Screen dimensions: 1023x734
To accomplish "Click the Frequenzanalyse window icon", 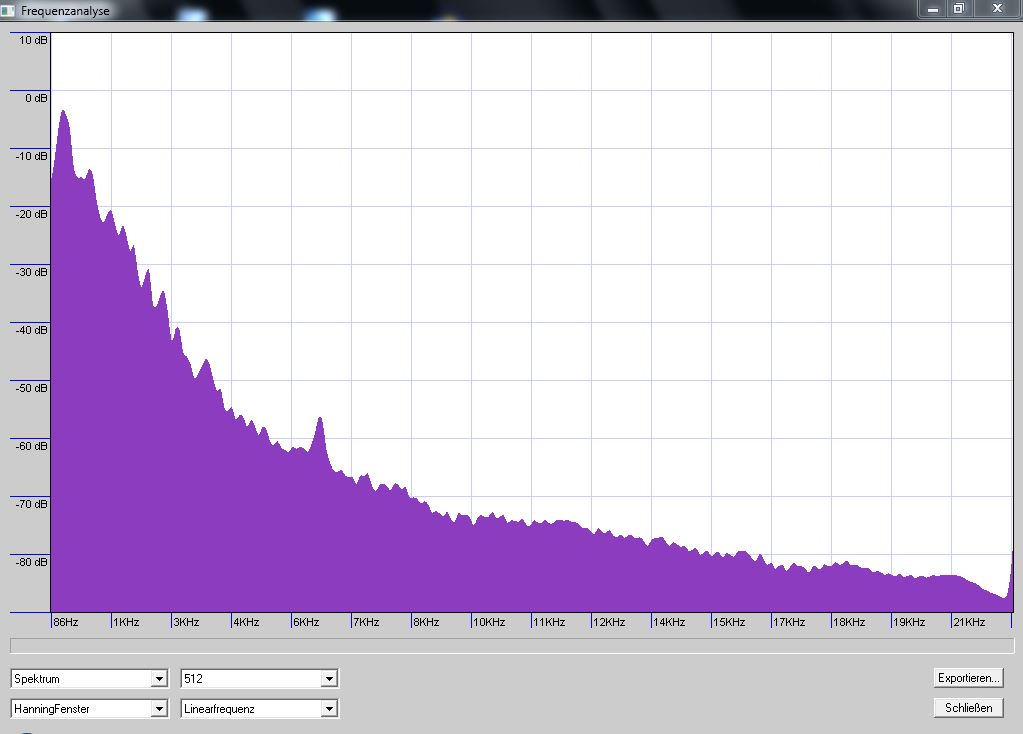I will tap(8, 10).
